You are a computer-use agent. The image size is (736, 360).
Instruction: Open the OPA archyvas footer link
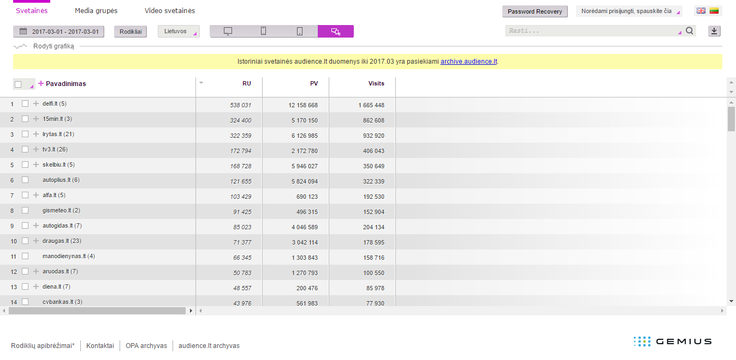pyautogui.click(x=146, y=345)
